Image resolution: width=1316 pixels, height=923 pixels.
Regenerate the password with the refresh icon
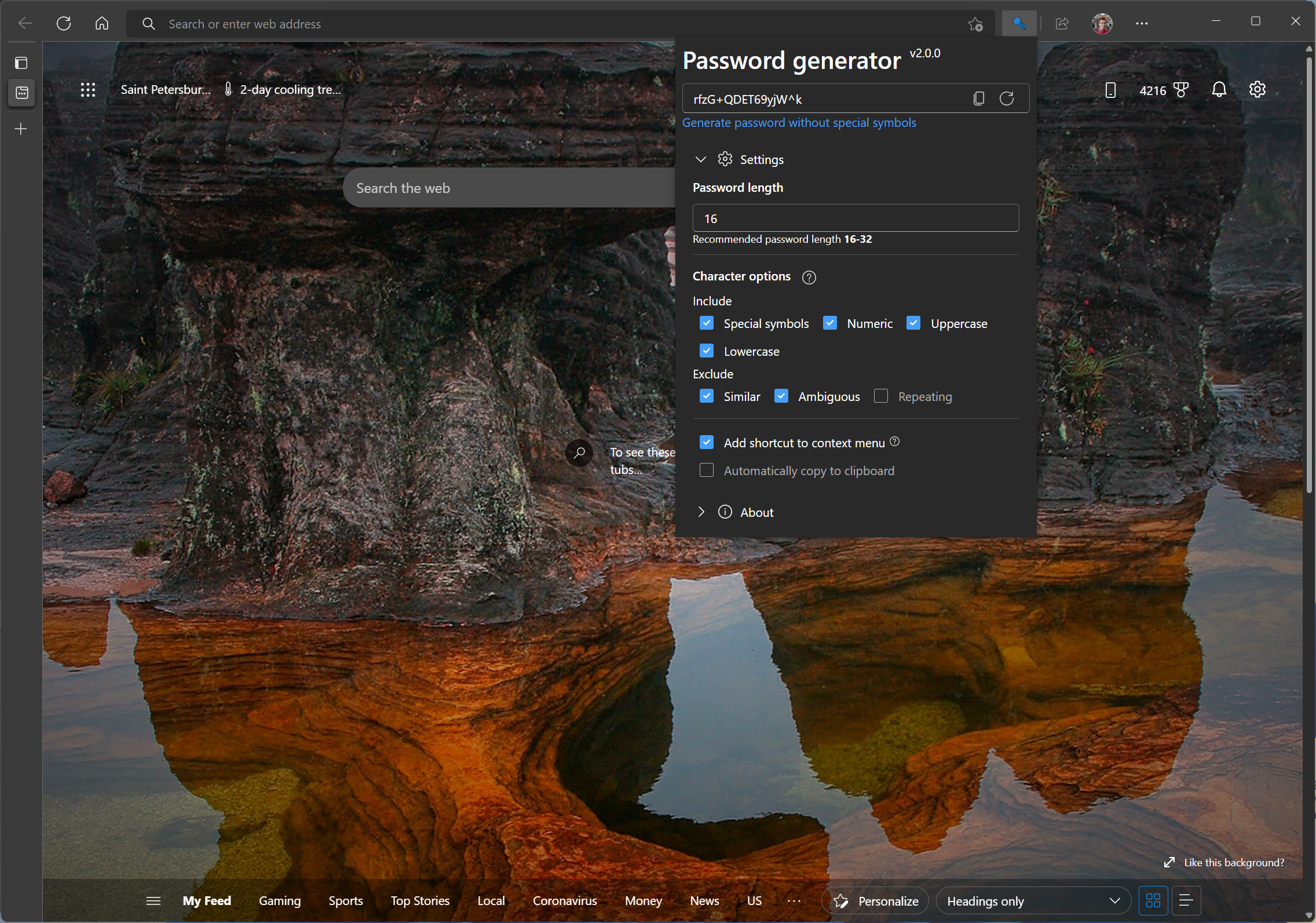coord(1006,98)
